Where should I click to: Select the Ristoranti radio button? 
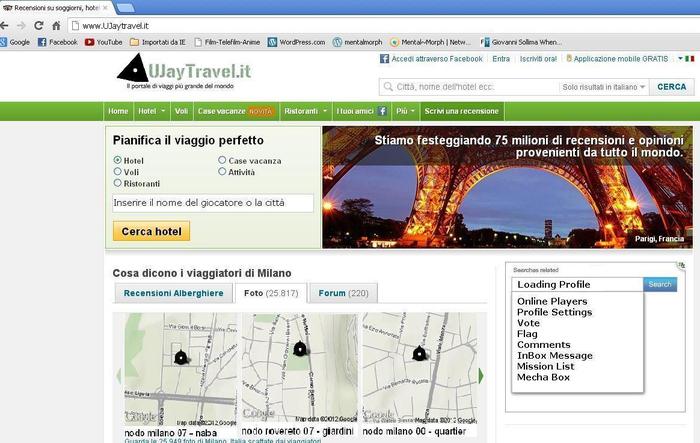(x=117, y=183)
